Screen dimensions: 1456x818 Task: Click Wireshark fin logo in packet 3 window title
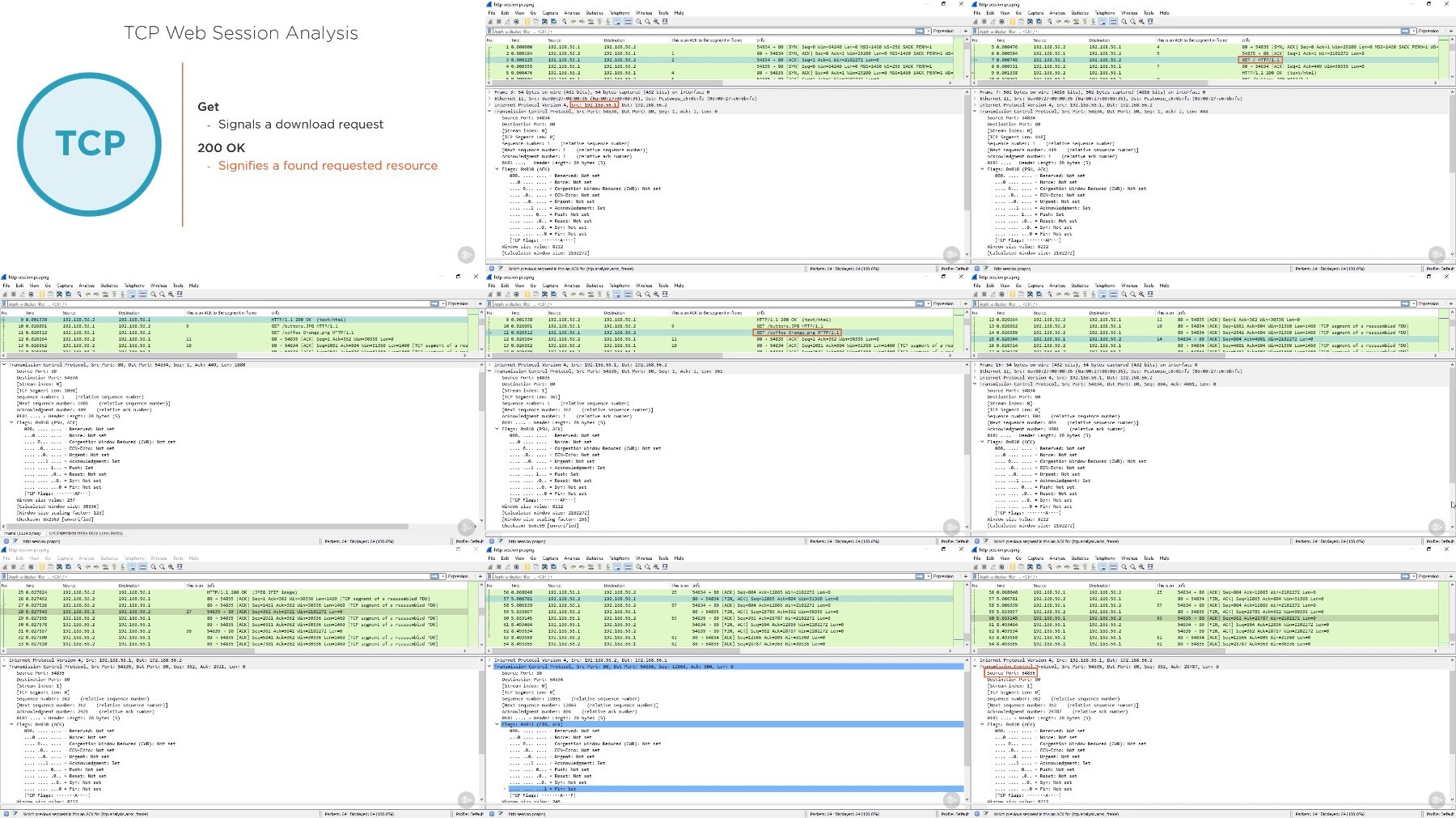(x=489, y=4)
